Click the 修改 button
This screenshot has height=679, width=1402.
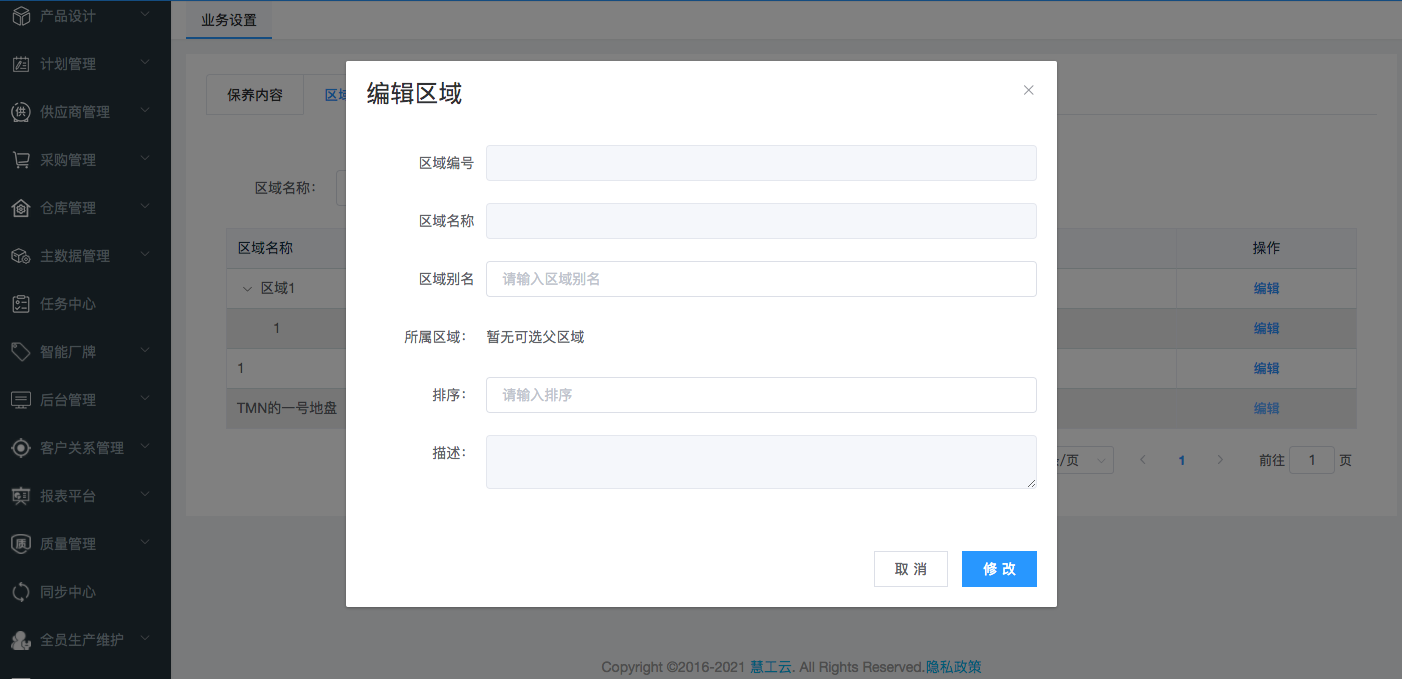tap(999, 569)
